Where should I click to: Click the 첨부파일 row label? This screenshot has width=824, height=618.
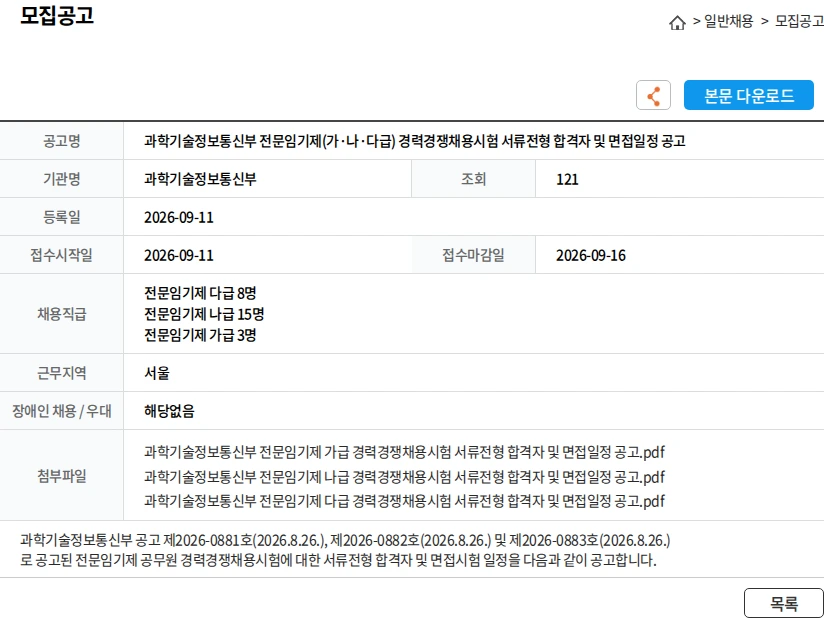point(61,476)
